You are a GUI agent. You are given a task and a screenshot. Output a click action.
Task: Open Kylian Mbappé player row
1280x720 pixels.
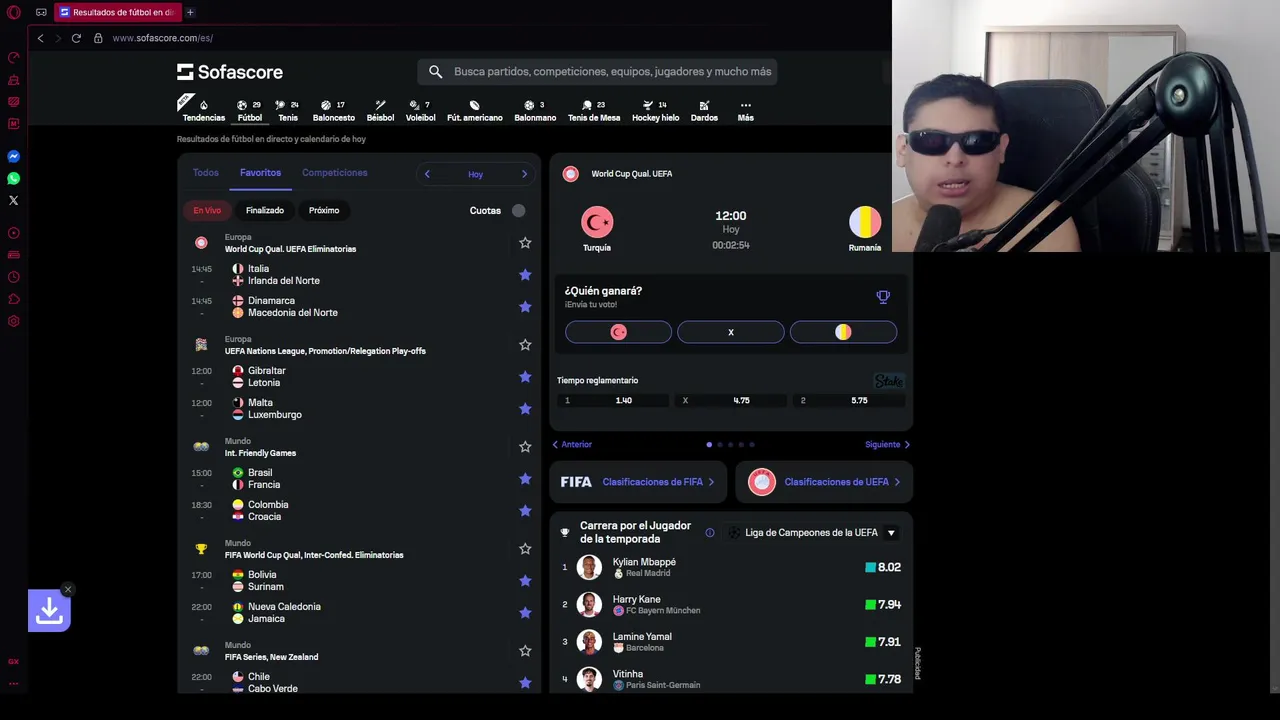point(731,567)
